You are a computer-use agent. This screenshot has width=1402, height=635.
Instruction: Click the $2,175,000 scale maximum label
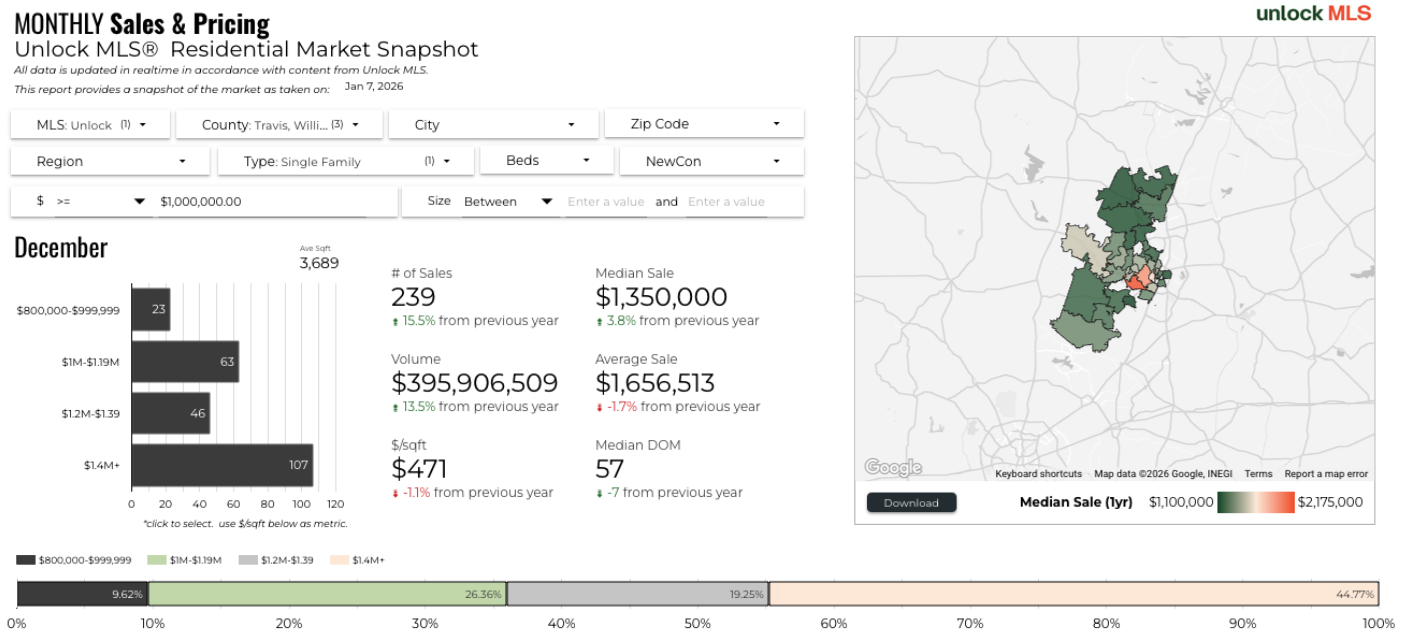click(1330, 502)
